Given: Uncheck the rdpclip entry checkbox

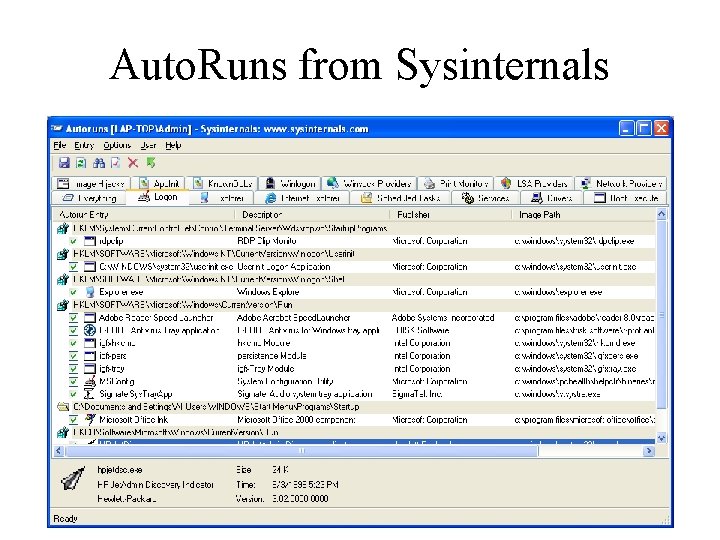Looking at the screenshot, I should coord(73,241).
